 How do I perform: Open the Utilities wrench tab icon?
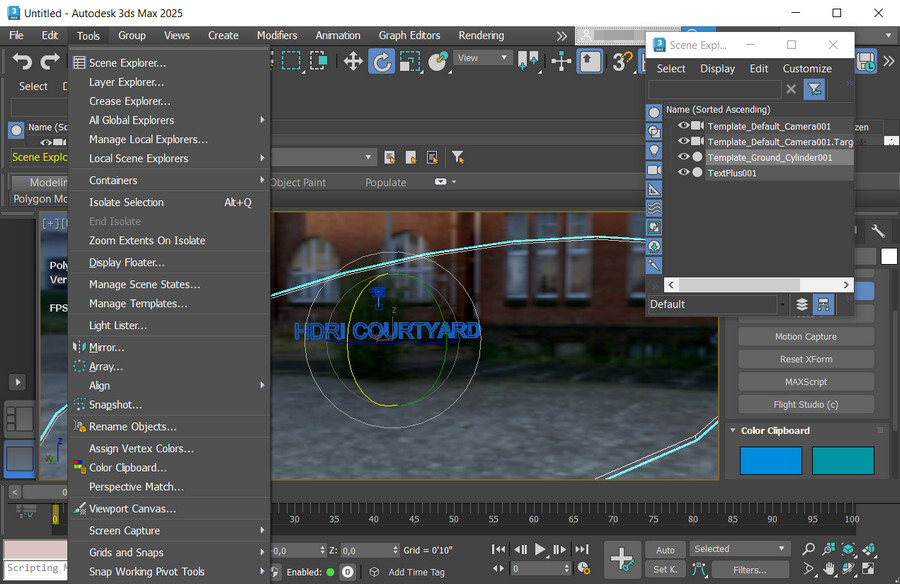878,231
